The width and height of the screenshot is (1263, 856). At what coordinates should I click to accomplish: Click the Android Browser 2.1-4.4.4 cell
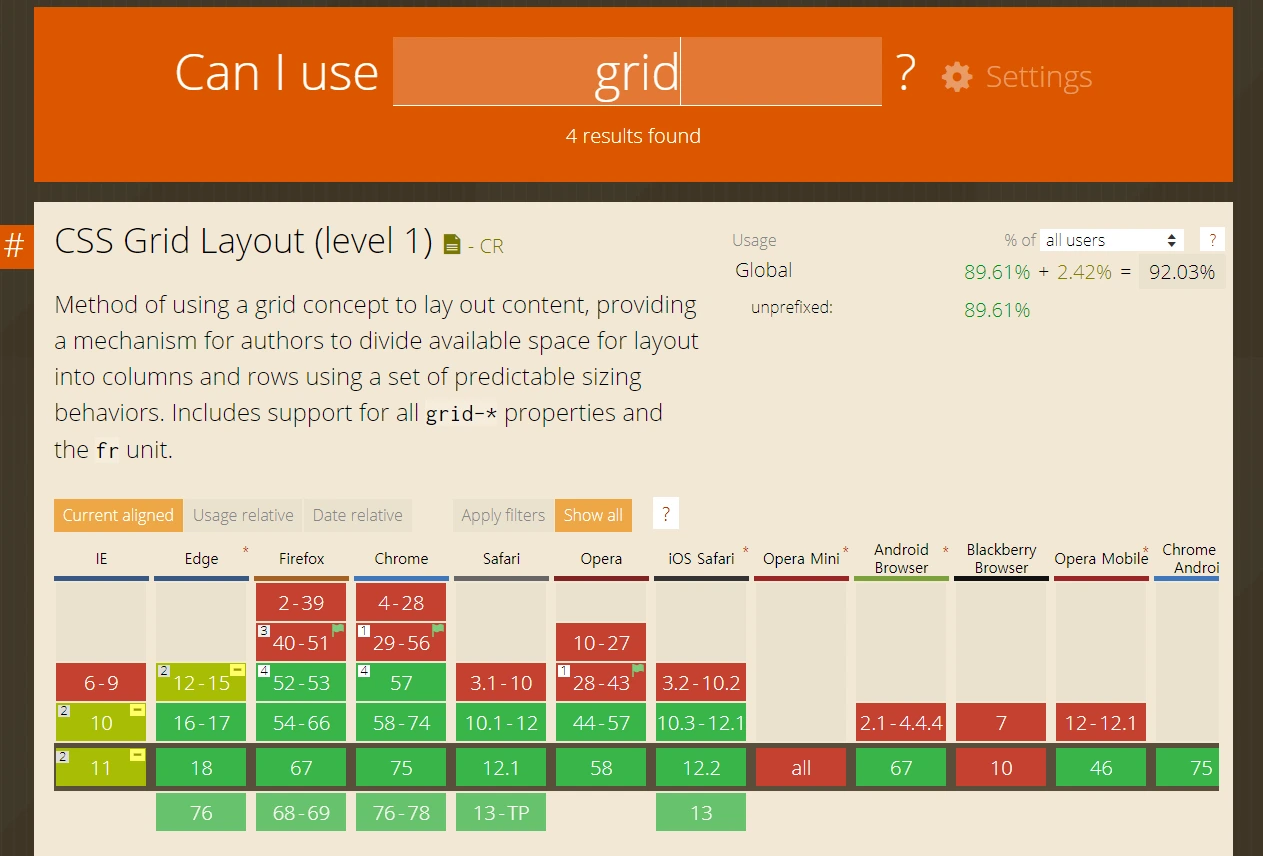pos(901,722)
